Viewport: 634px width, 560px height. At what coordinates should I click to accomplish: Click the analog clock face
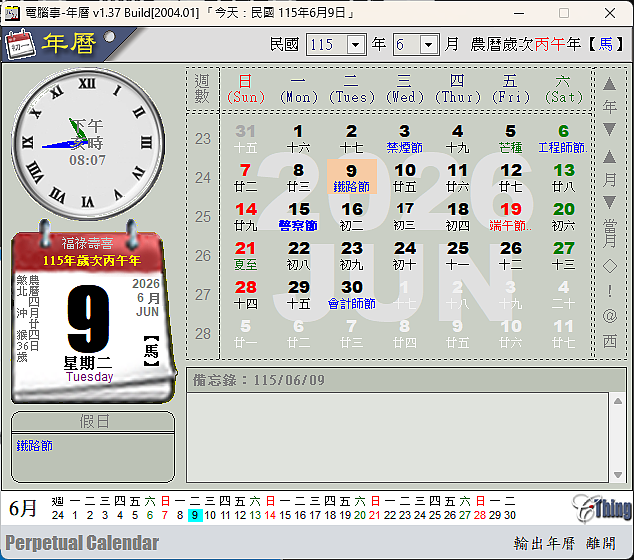click(x=88, y=143)
